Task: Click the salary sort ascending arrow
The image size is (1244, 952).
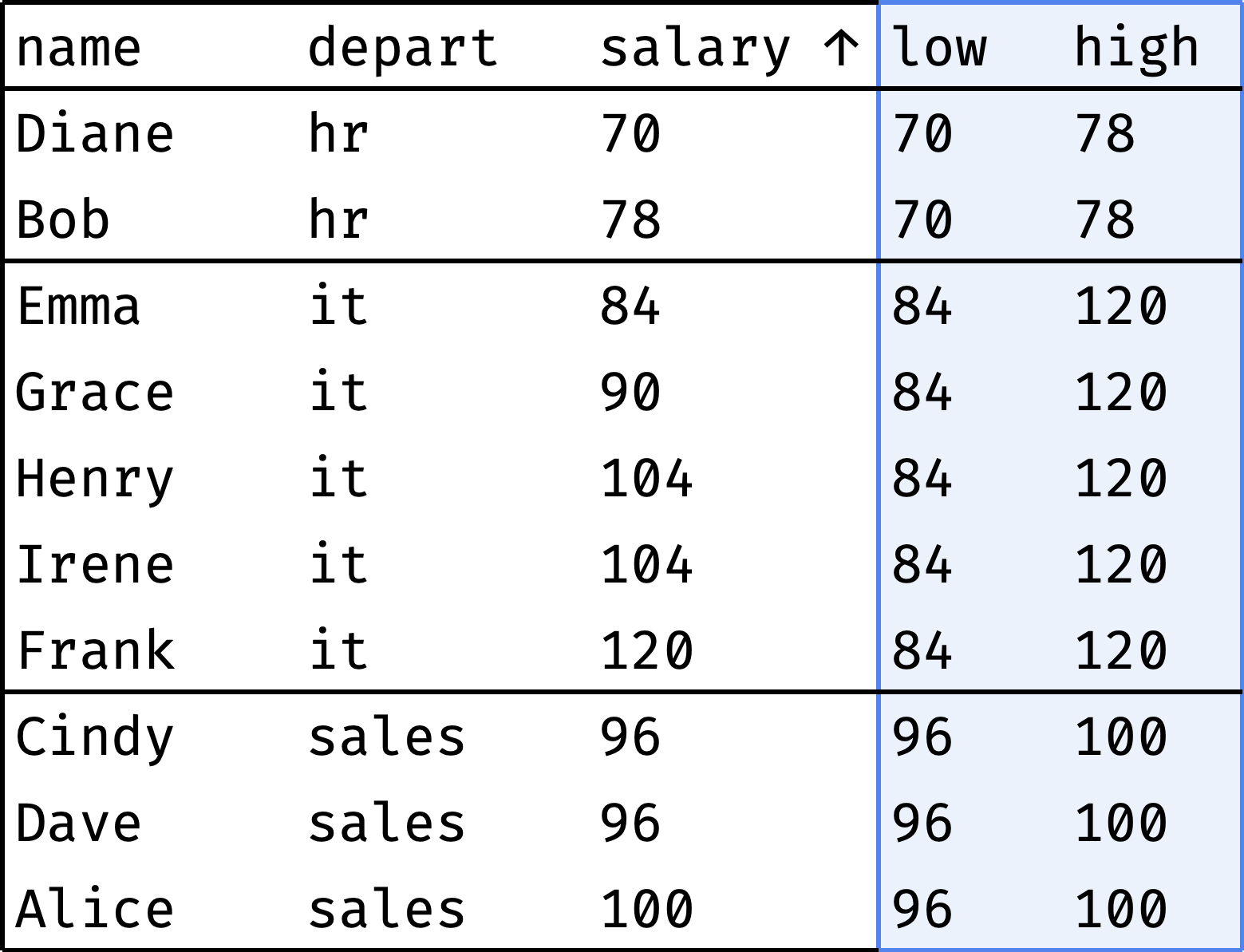Action: tap(840, 48)
